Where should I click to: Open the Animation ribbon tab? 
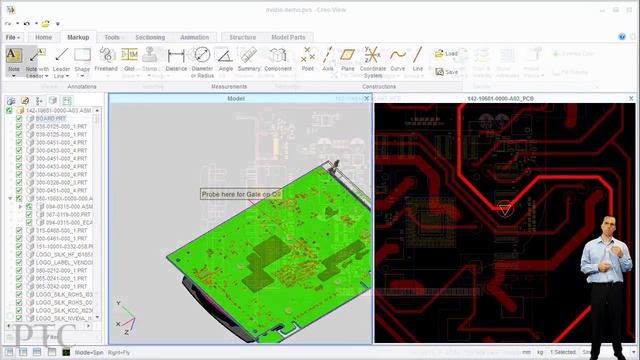coord(195,37)
